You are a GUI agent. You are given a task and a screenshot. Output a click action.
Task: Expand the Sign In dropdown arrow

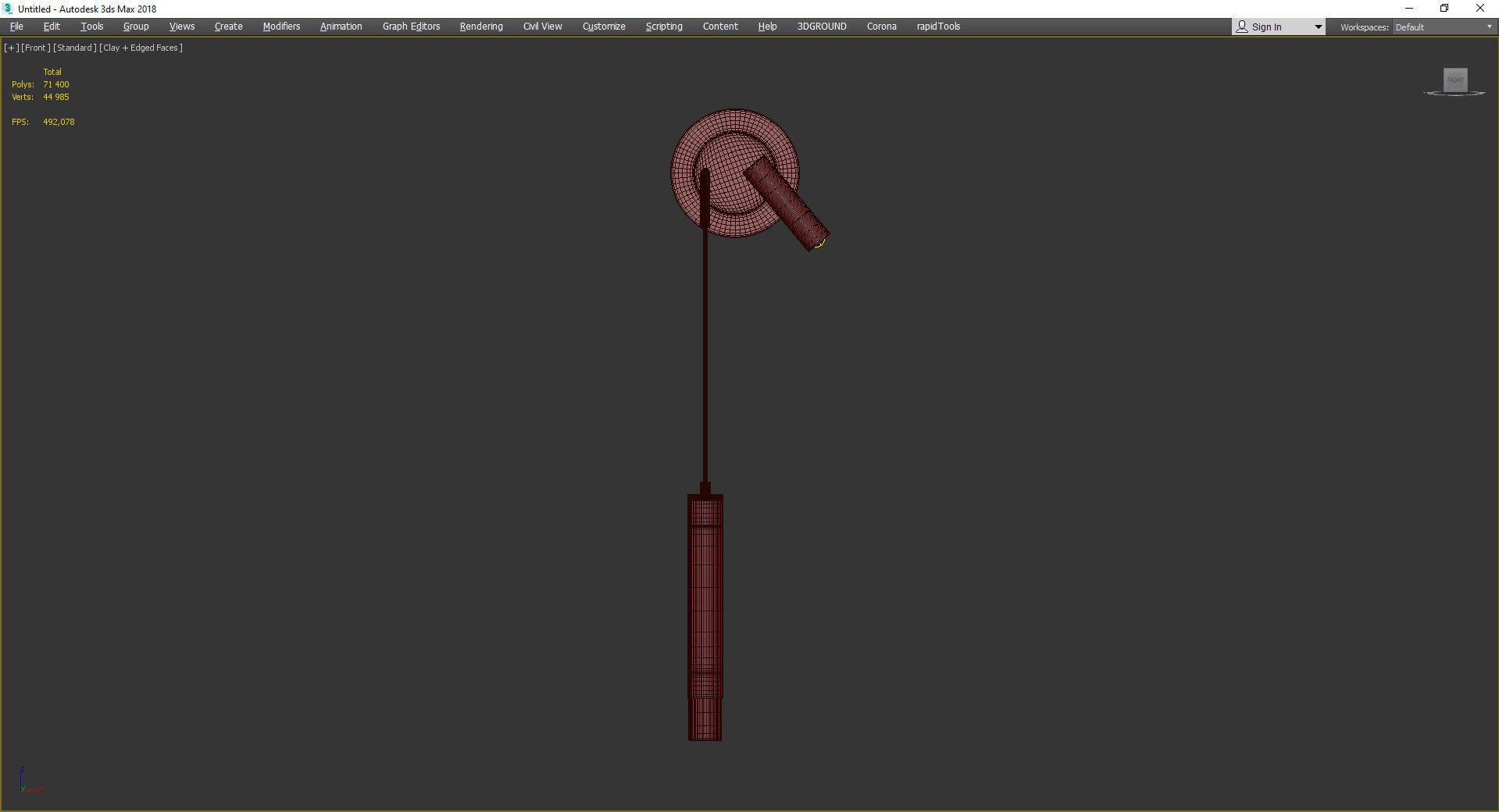1318,27
